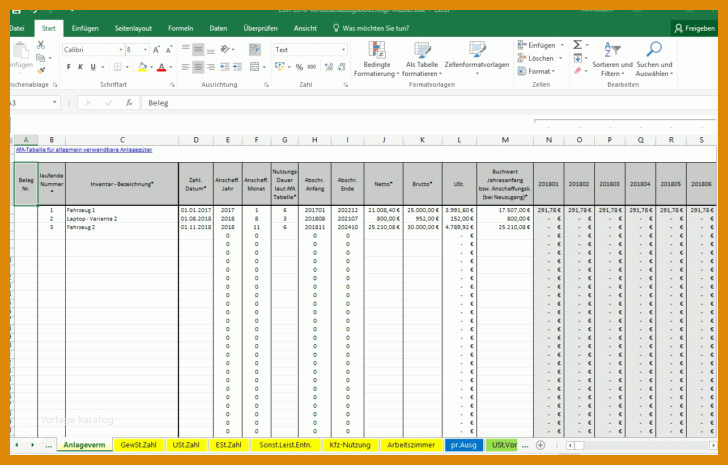Open the font size dropdown
728x465 pixels.
[x=145, y=50]
